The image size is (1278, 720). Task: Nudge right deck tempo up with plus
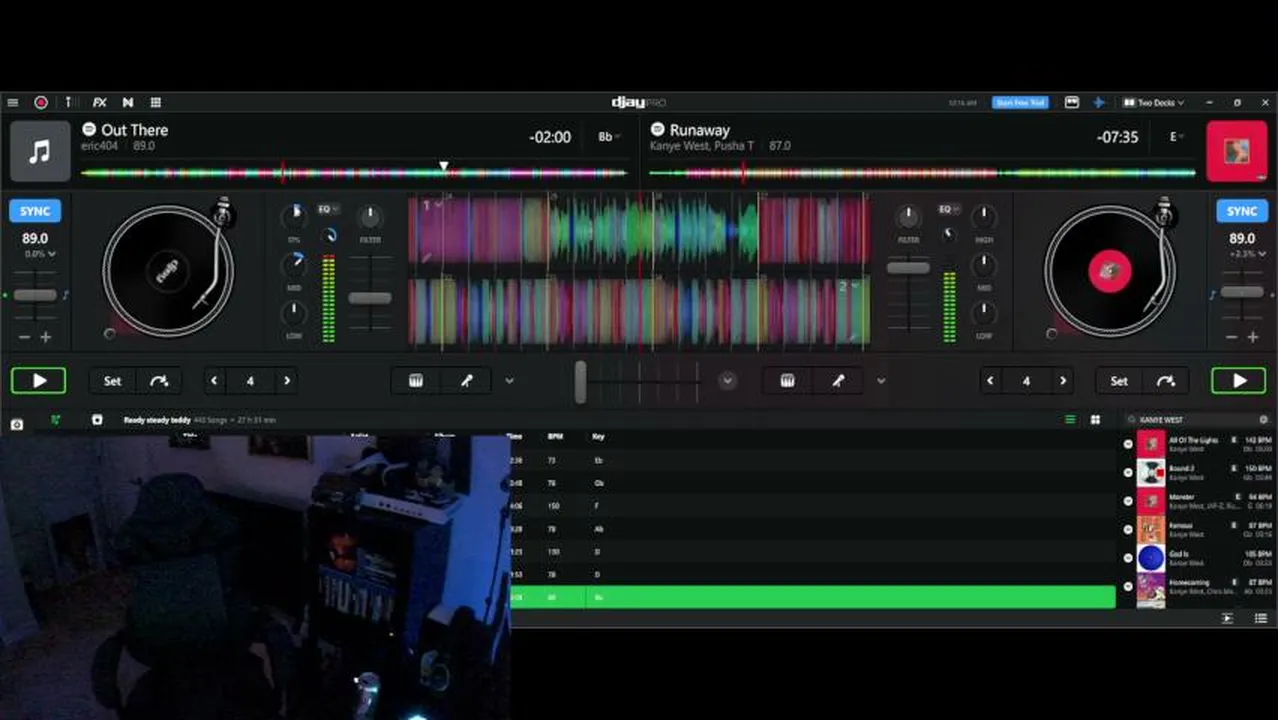(1253, 337)
